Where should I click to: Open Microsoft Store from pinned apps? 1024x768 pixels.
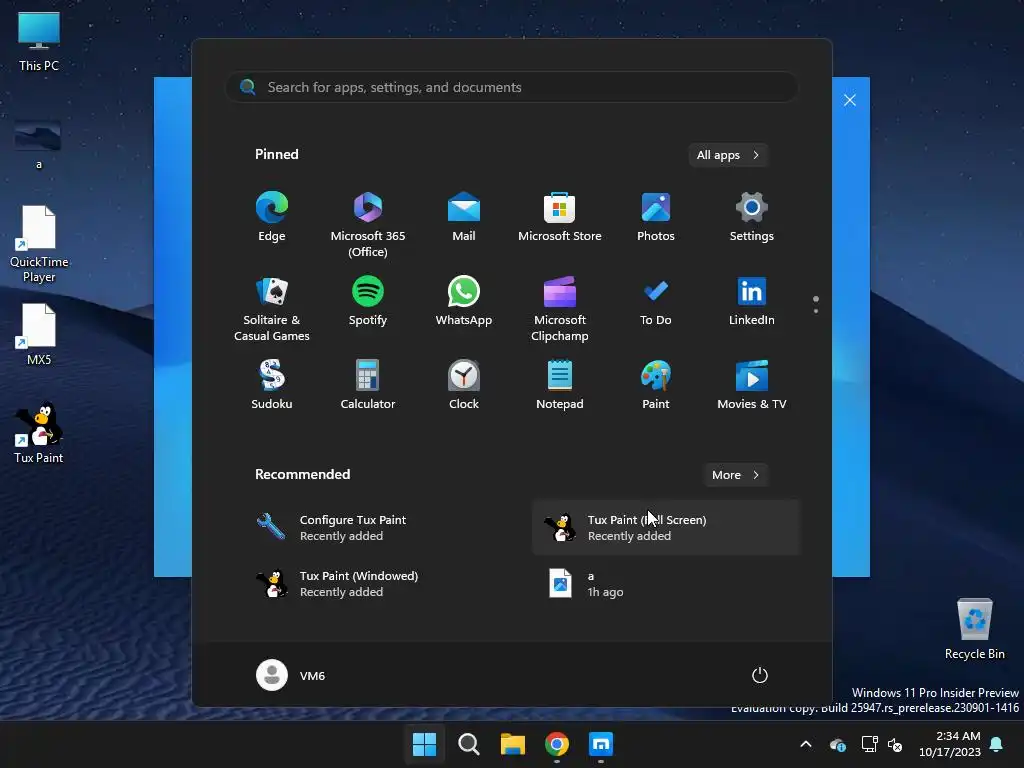560,217
